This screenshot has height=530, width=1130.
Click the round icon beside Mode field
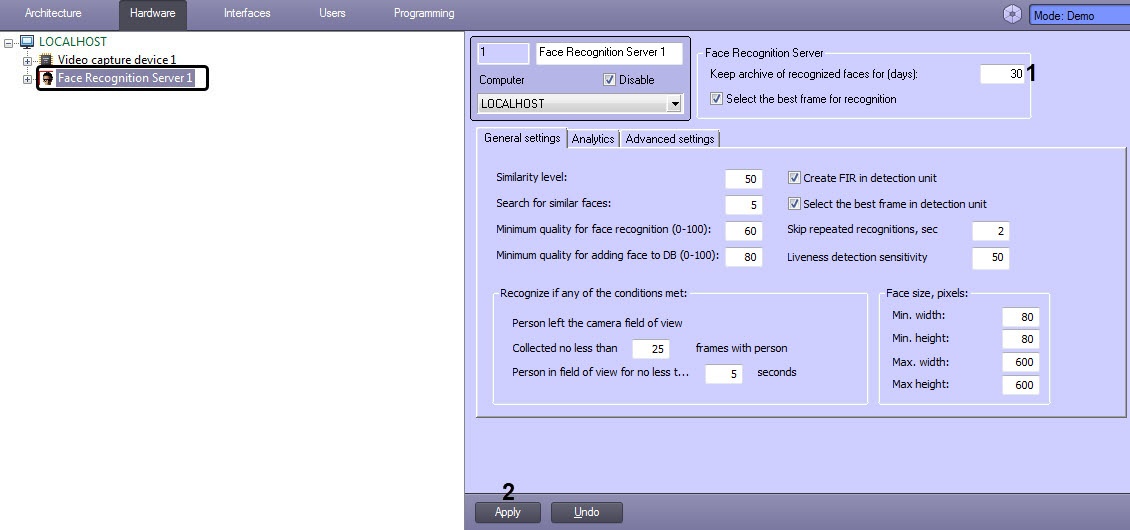click(1013, 14)
